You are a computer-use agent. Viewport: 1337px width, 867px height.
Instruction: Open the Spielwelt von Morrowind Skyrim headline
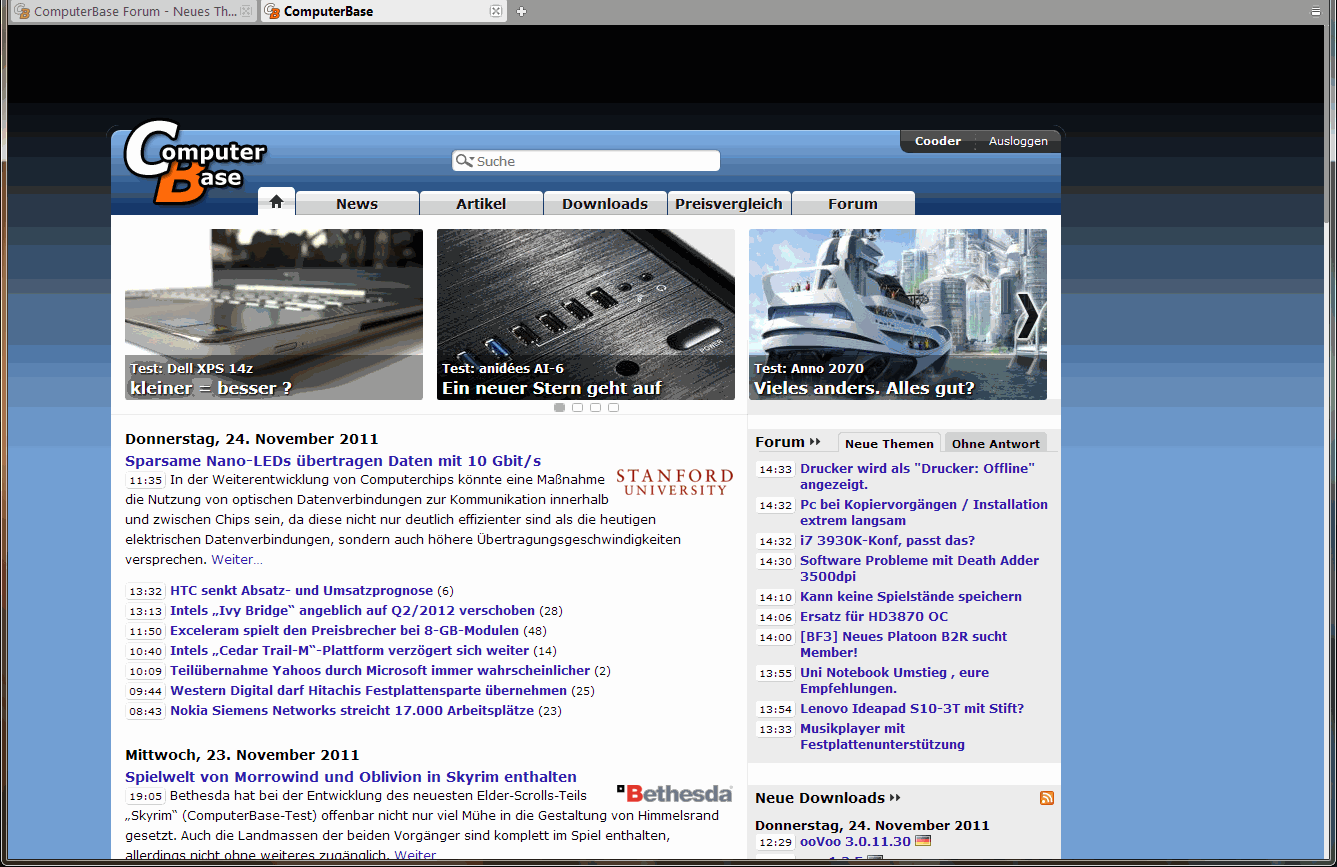point(351,777)
